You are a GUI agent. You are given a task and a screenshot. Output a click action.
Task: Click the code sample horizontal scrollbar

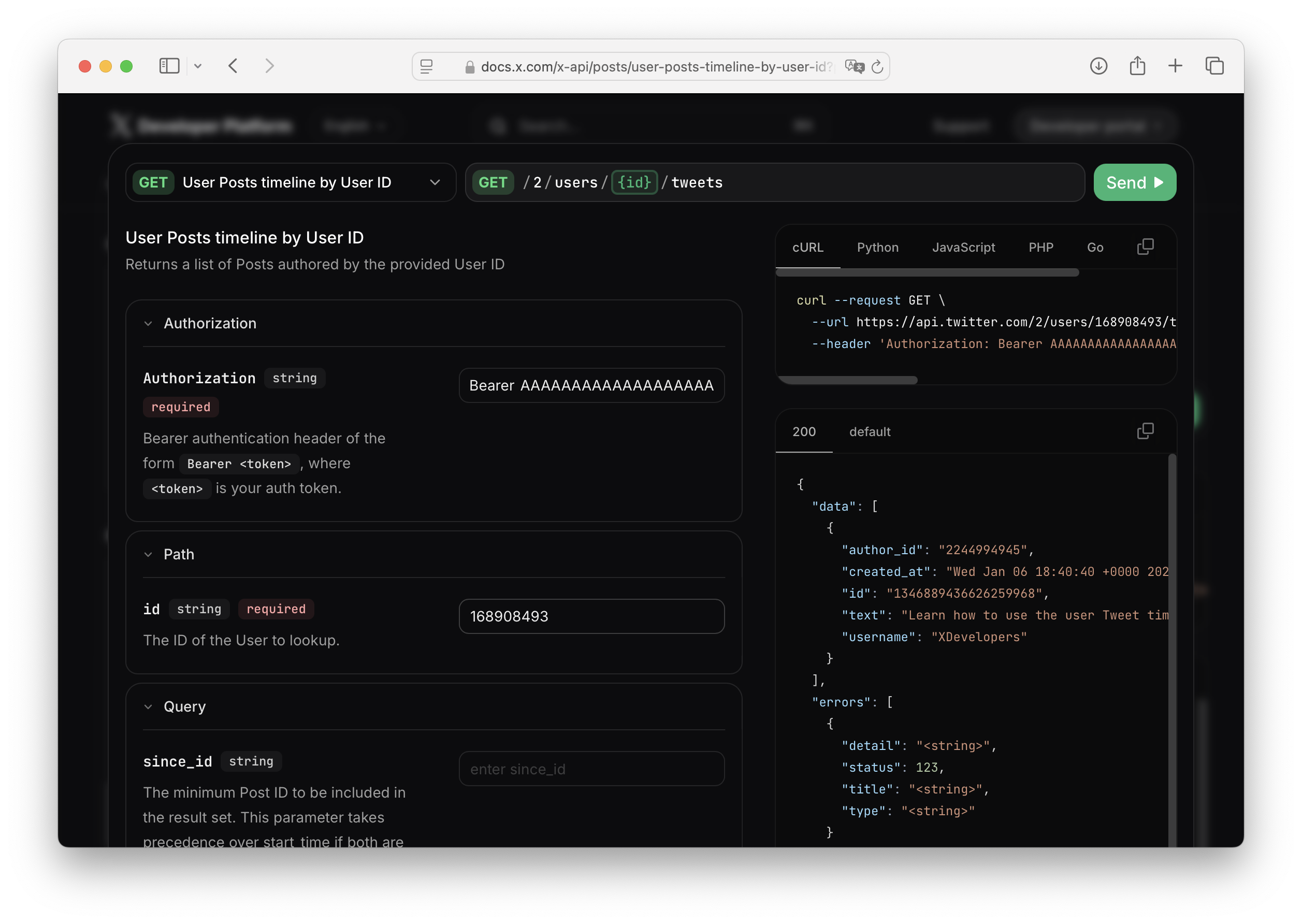coord(847,380)
